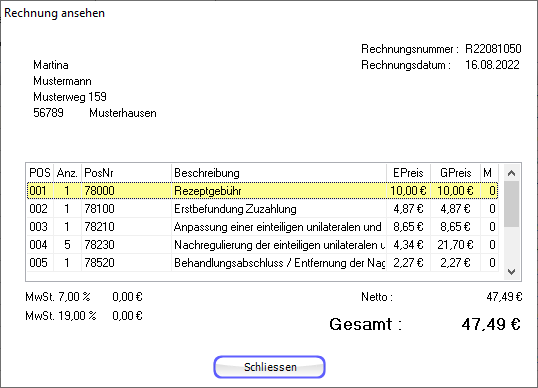Click the POS column header
Screen dimensions: 538x388
pyautogui.click(x=40, y=173)
